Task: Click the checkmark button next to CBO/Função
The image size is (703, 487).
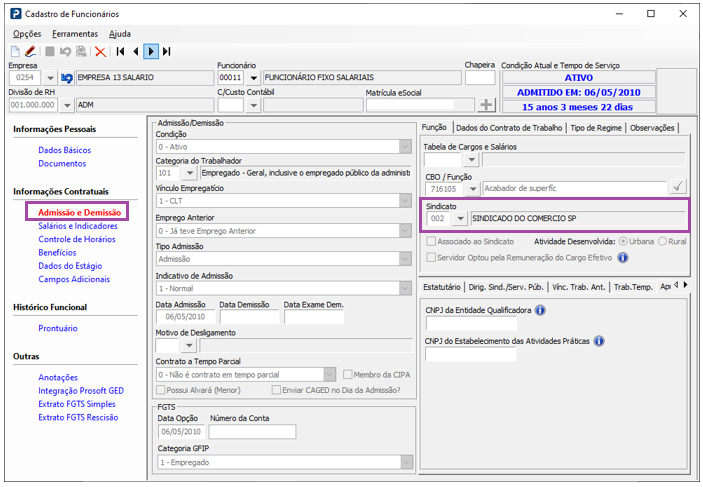Action: (x=678, y=187)
